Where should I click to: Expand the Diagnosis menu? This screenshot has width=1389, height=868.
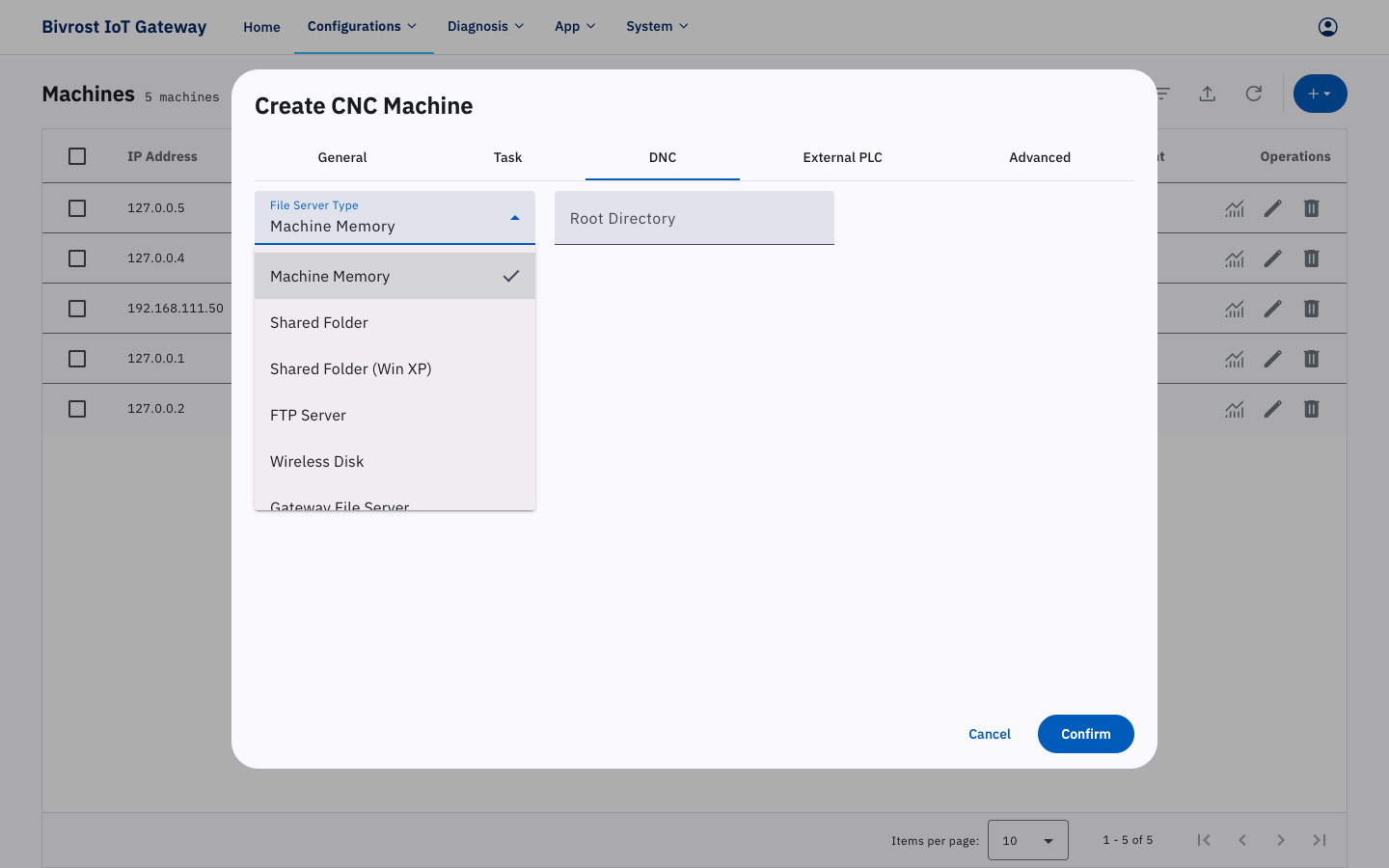[485, 26]
